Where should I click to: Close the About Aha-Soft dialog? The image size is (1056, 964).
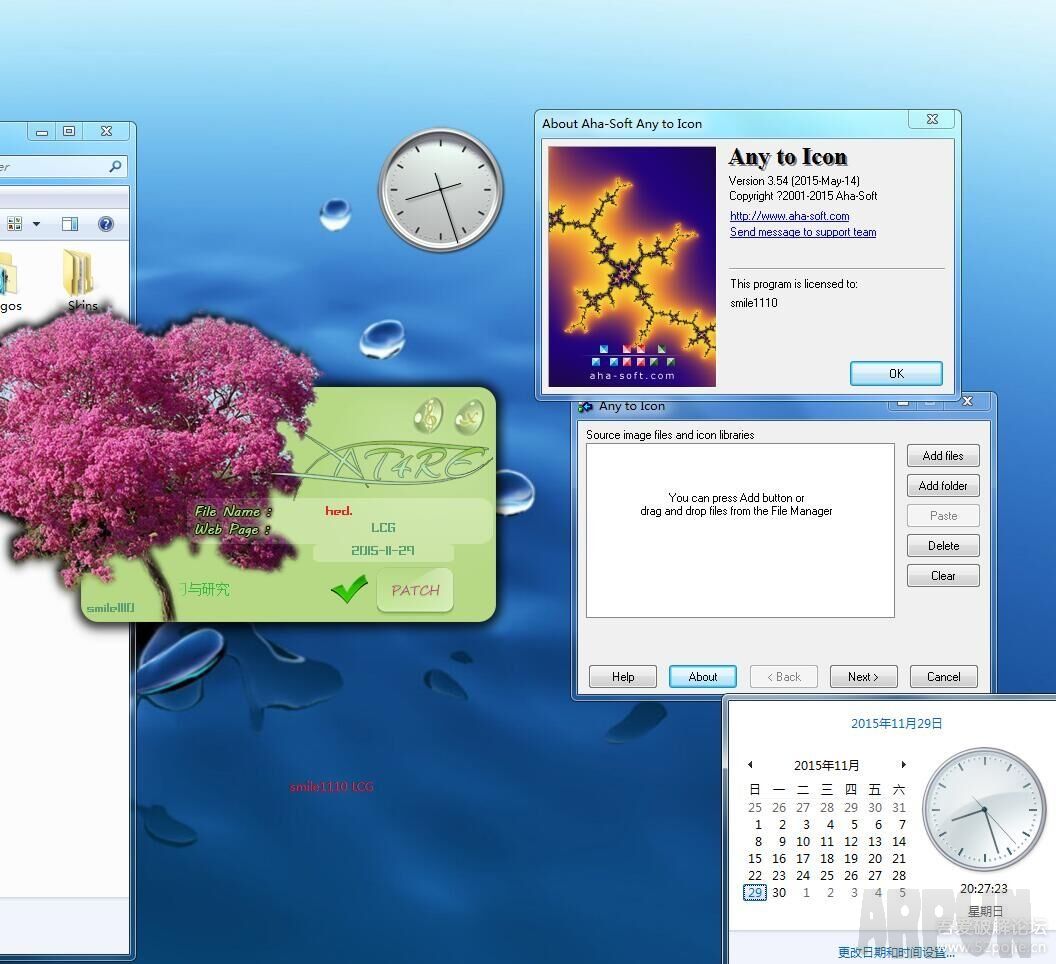(x=932, y=119)
